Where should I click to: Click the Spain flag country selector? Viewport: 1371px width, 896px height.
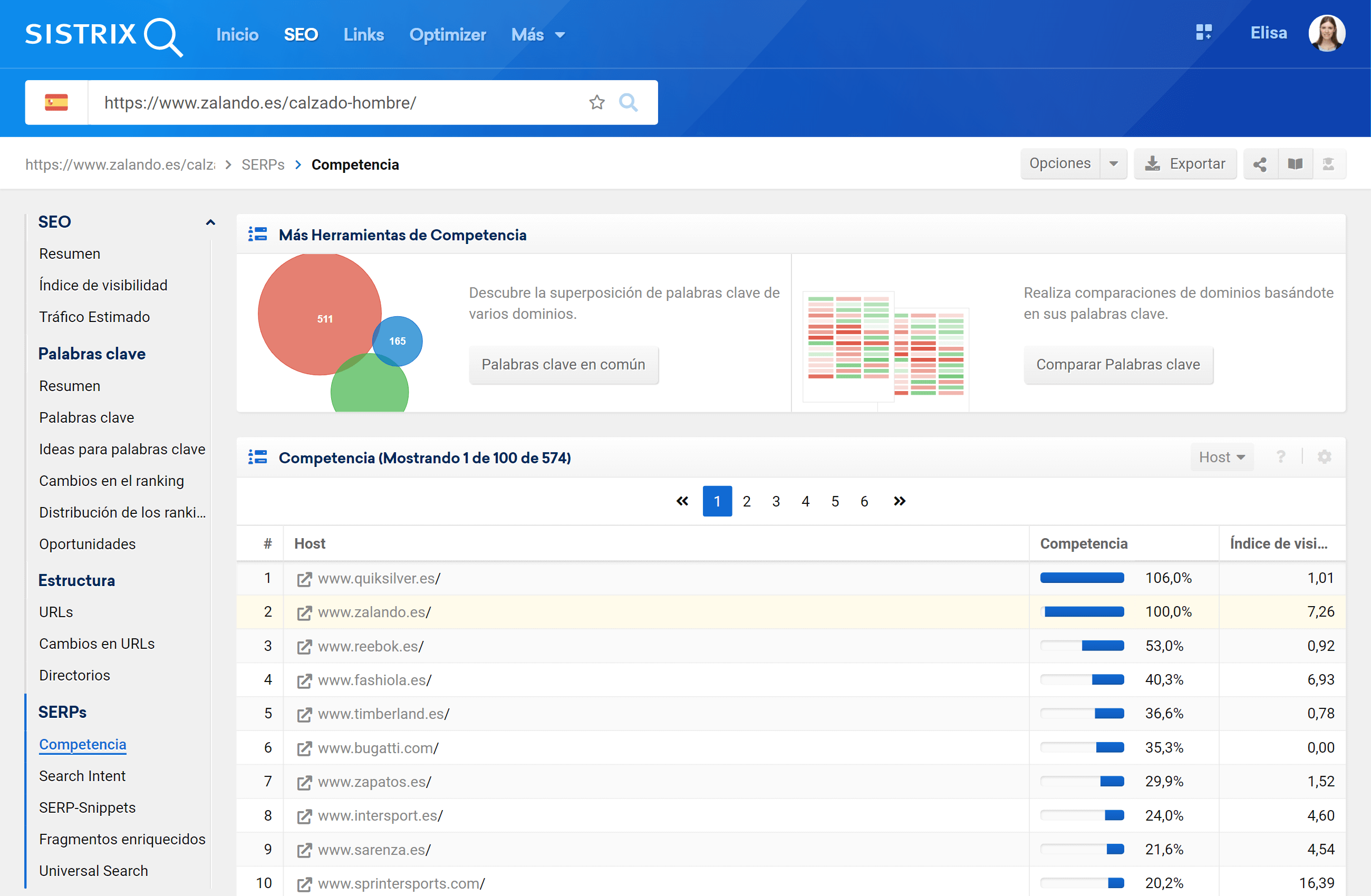[x=56, y=102]
